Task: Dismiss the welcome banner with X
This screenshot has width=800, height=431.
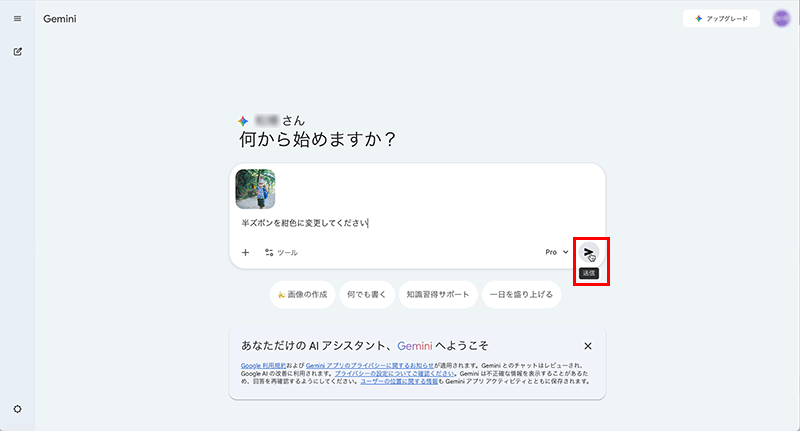Action: tap(588, 346)
